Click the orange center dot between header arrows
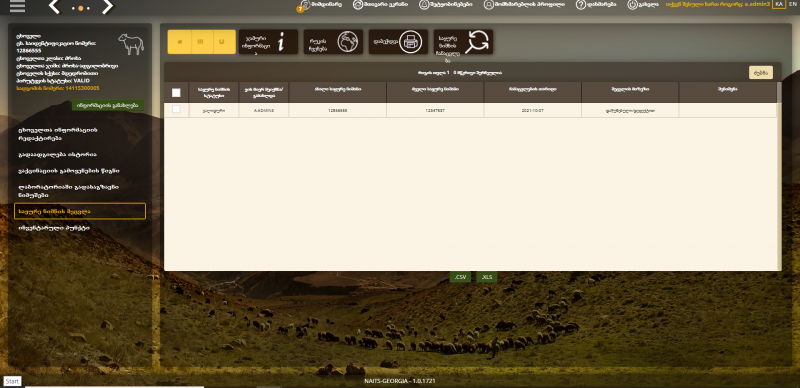The height and width of the screenshot is (388, 800). (x=81, y=9)
